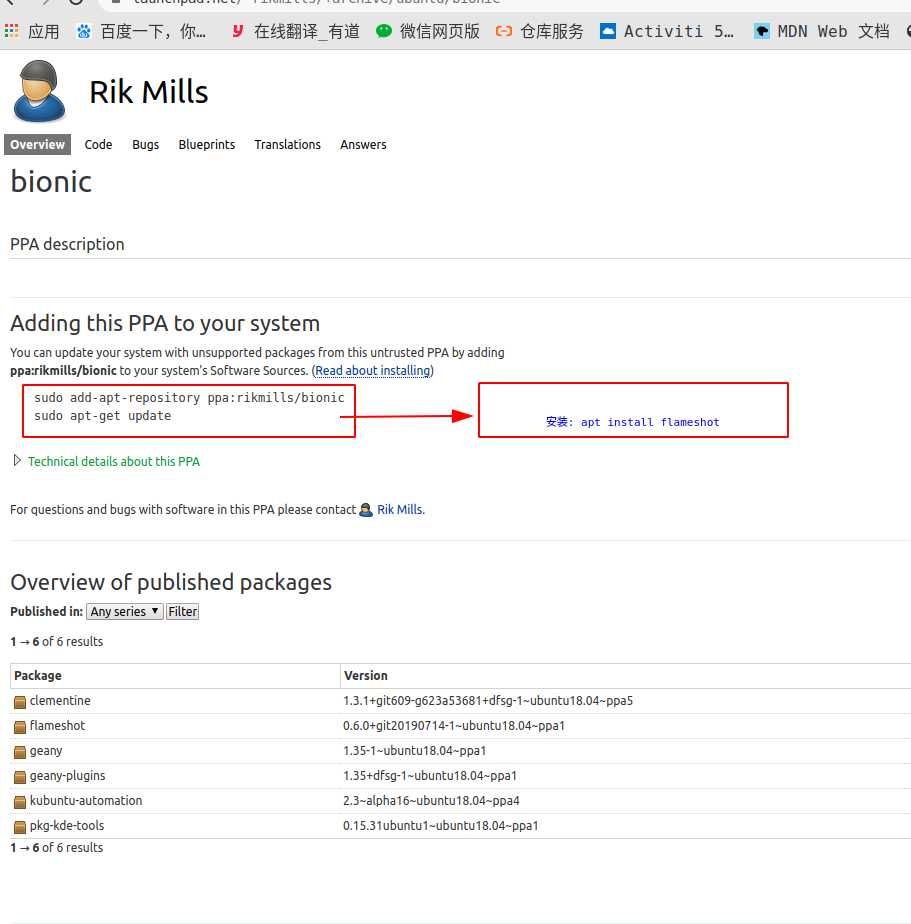Expand the geany-plugins package row
Viewport: 911px width, 924px height.
[x=461, y=776]
